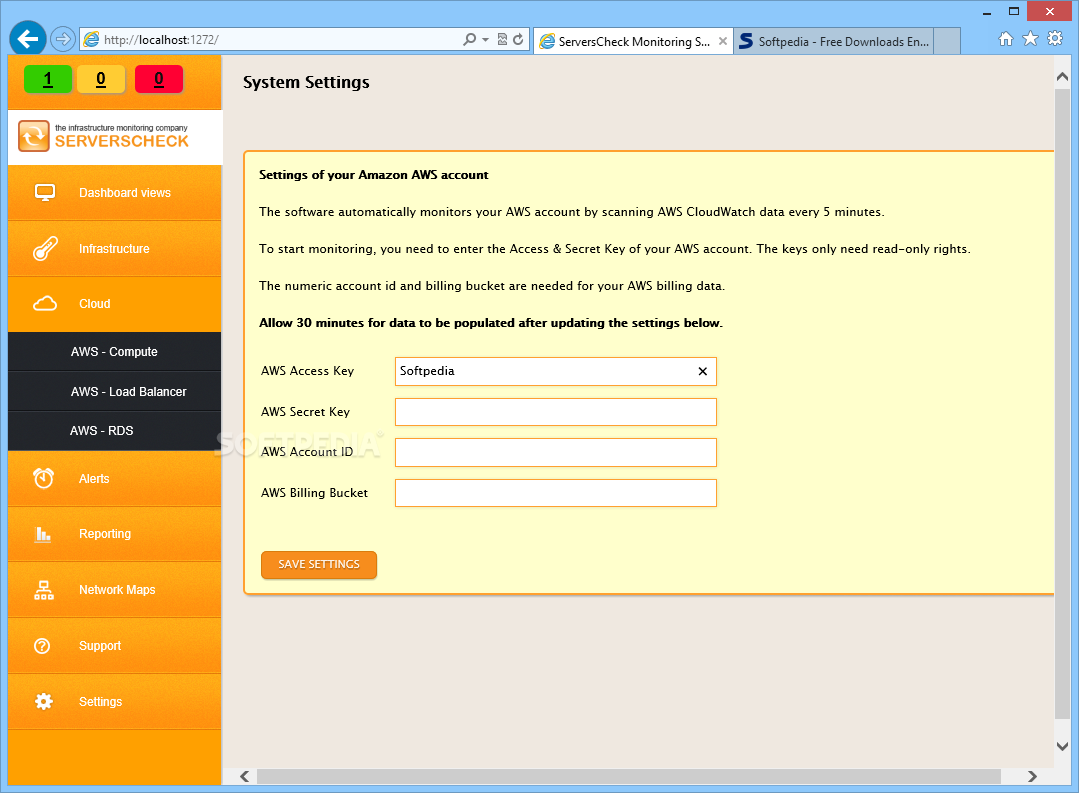Viewport: 1079px width, 793px height.
Task: Focus the AWS Access Key field
Action: [555, 371]
